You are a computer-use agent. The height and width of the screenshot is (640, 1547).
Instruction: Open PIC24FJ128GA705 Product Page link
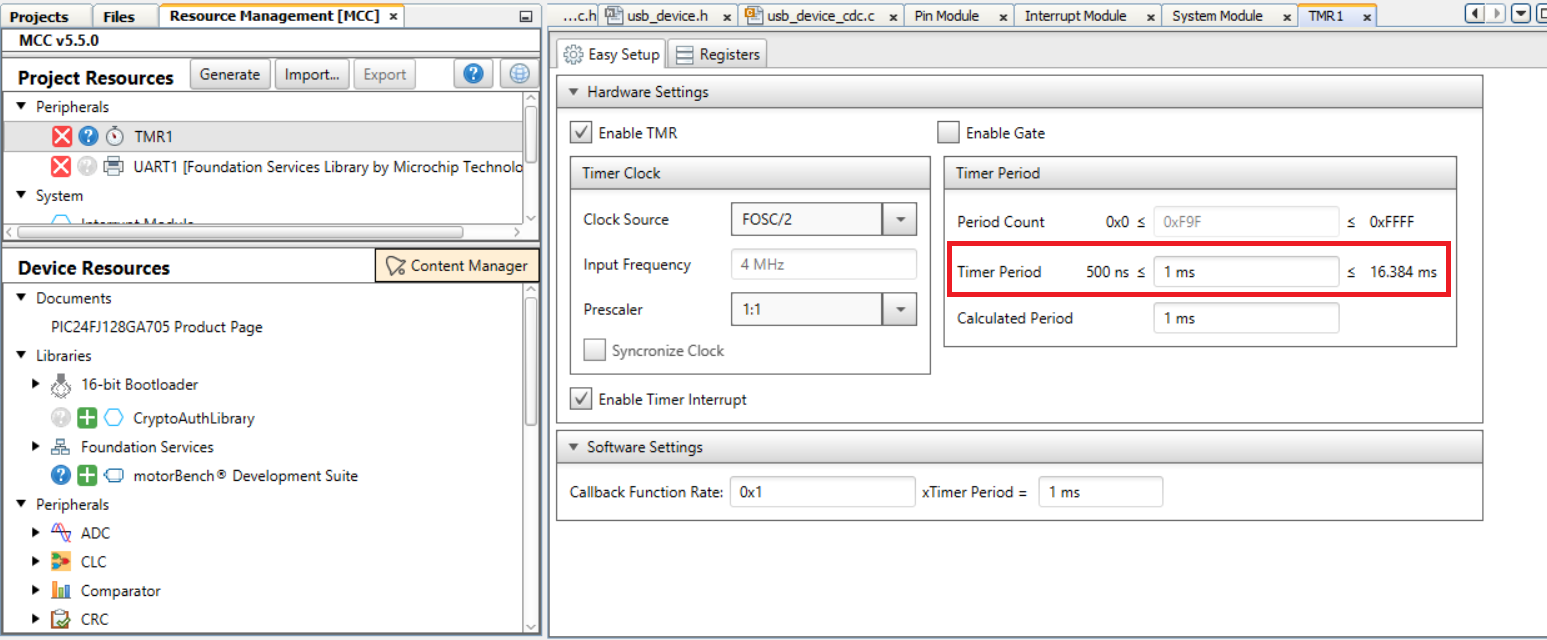click(x=157, y=327)
